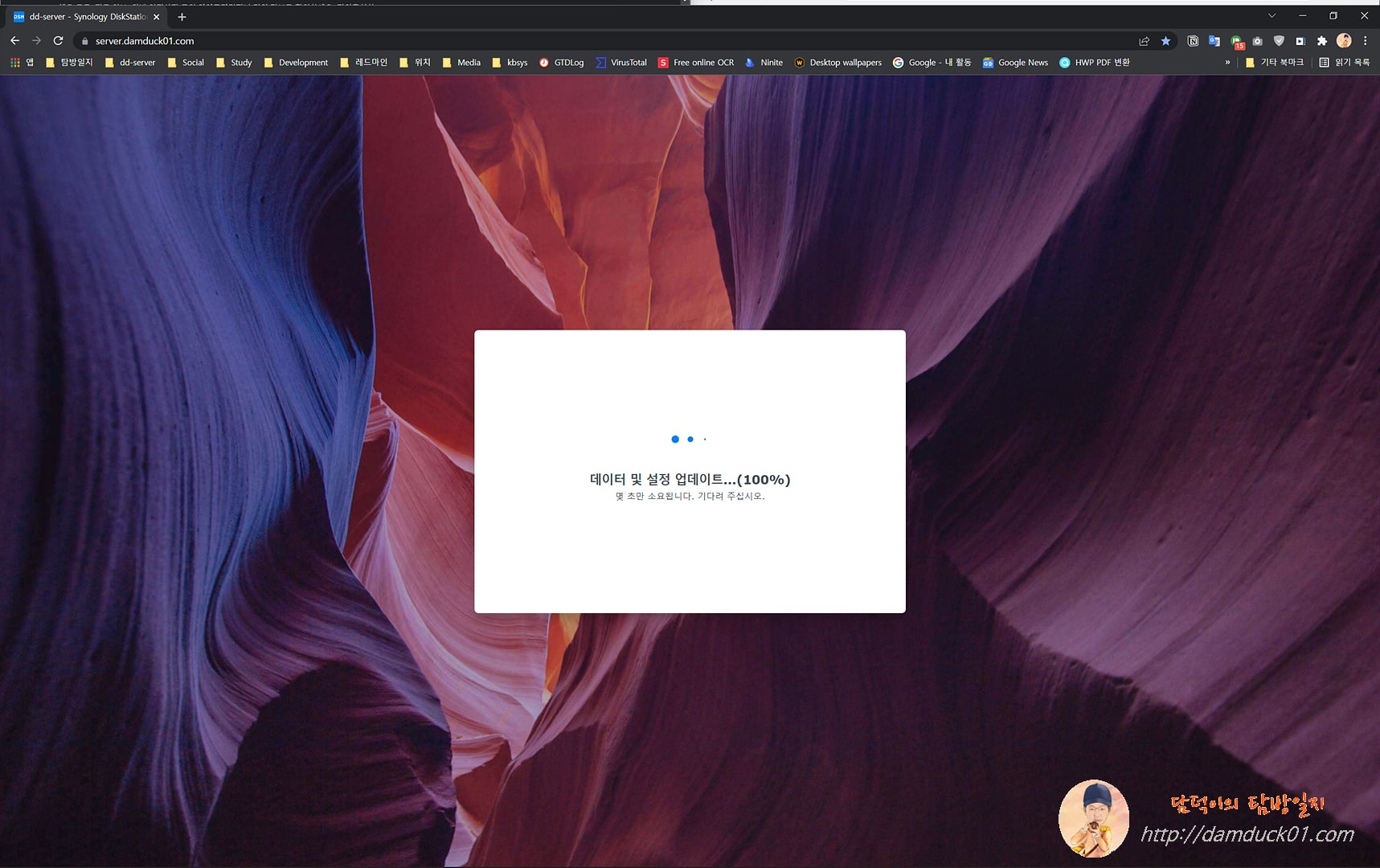
Task: Expand the Study bookmark folder
Action: coord(233,62)
